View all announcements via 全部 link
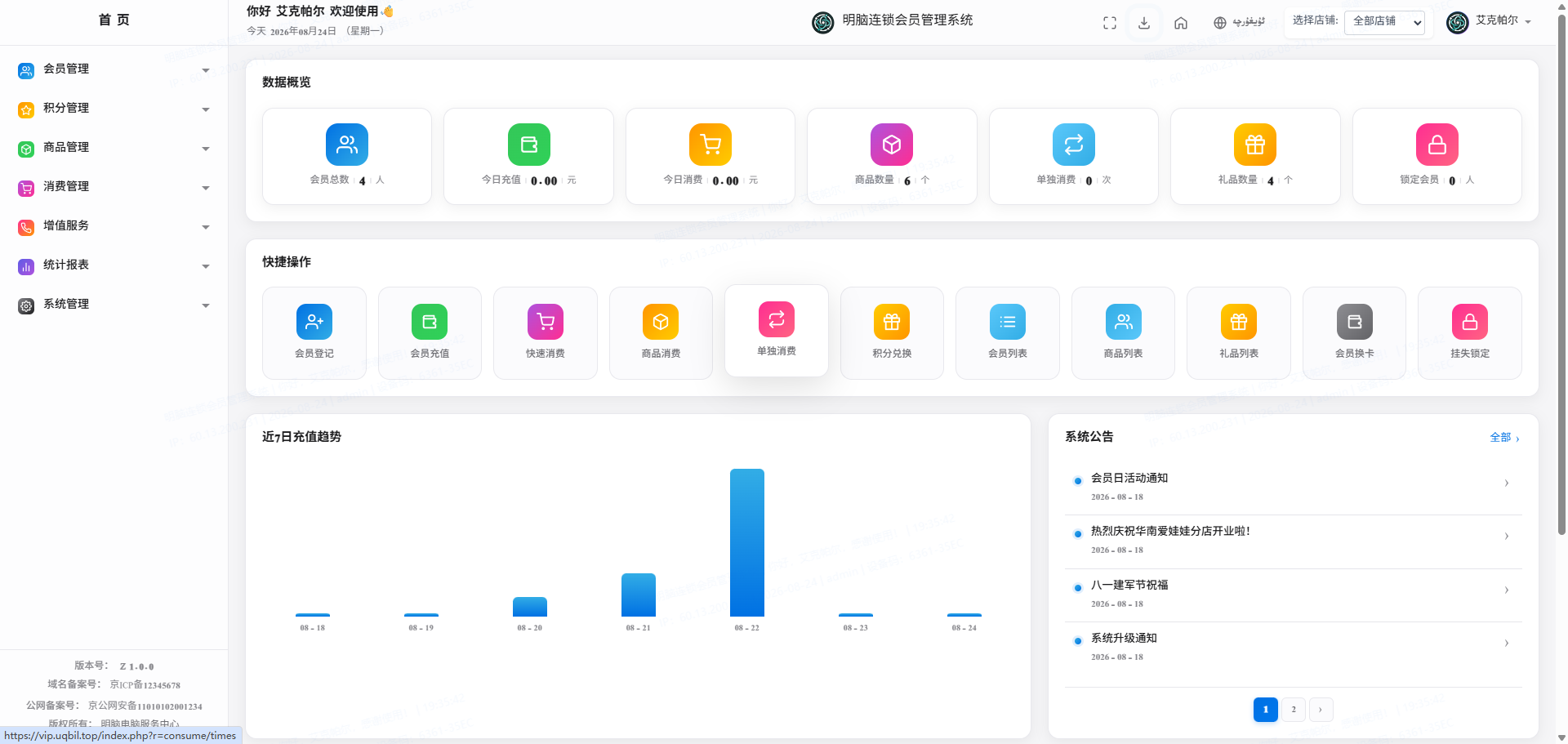Viewport: 1568px width, 744px height. pos(1504,438)
